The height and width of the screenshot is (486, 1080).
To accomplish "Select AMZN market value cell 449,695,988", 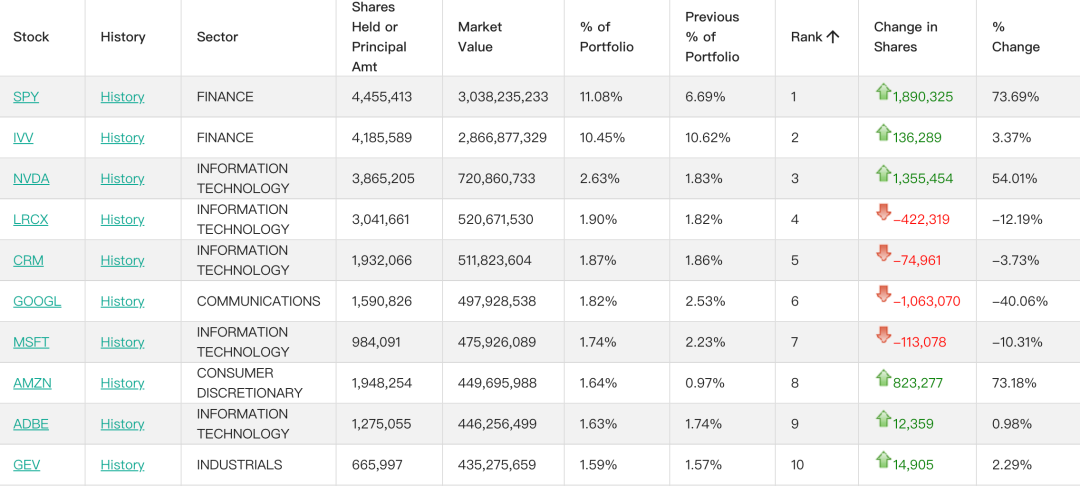I will (498, 383).
